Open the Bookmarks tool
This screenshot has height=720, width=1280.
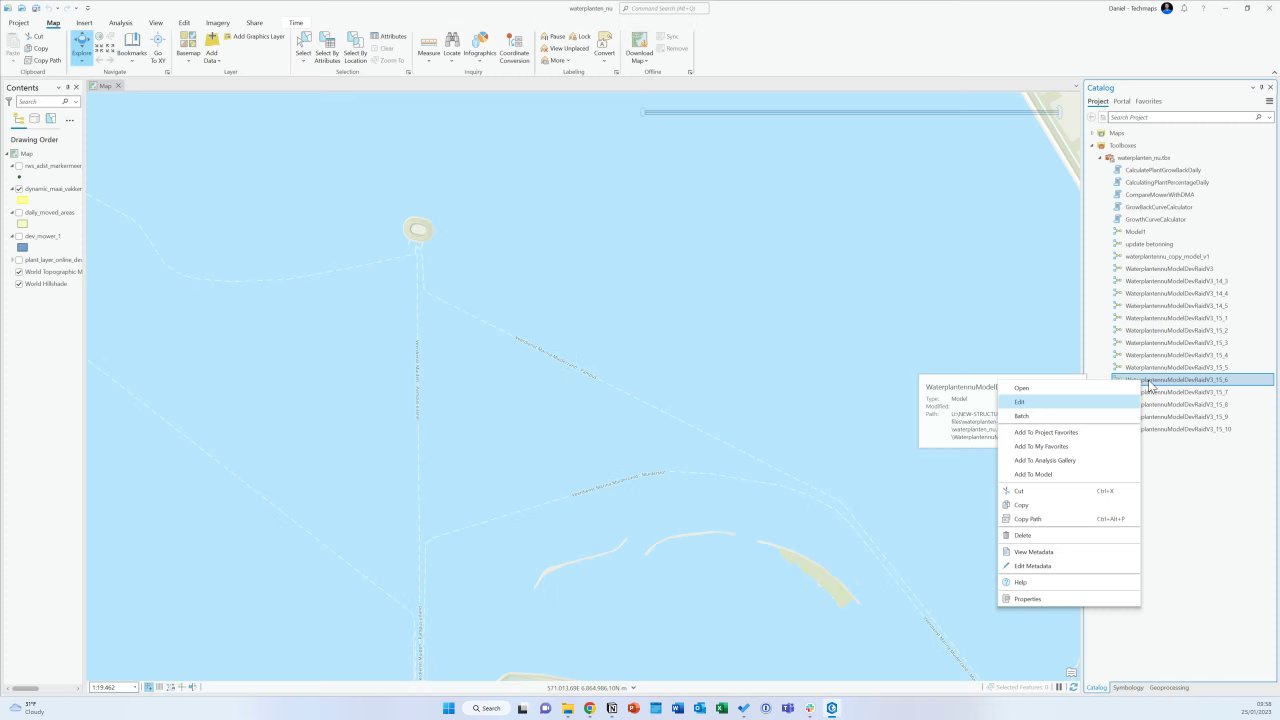click(131, 47)
